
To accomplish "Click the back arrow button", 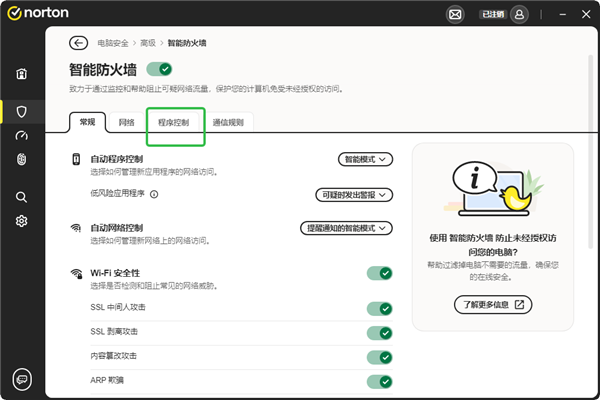I will click(x=78, y=43).
